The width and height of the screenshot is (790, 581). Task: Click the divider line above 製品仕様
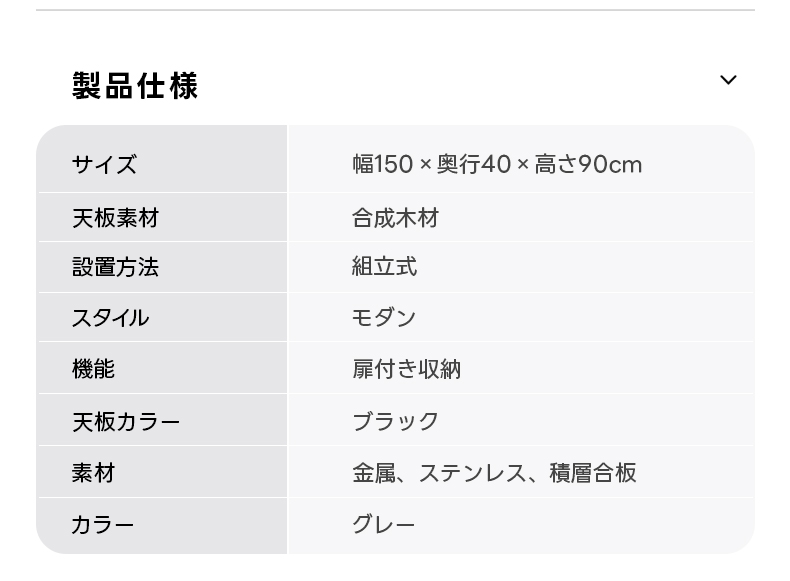(395, 10)
